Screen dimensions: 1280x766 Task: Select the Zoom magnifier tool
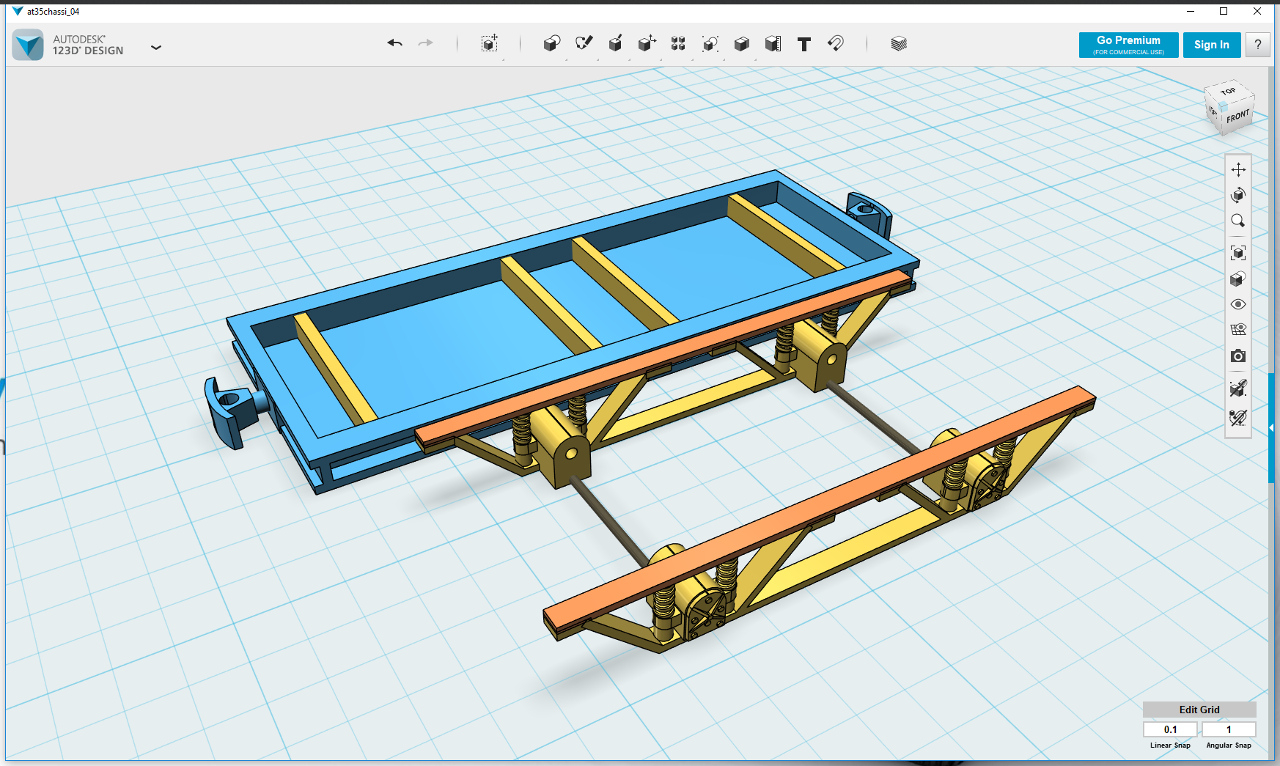(x=1238, y=221)
